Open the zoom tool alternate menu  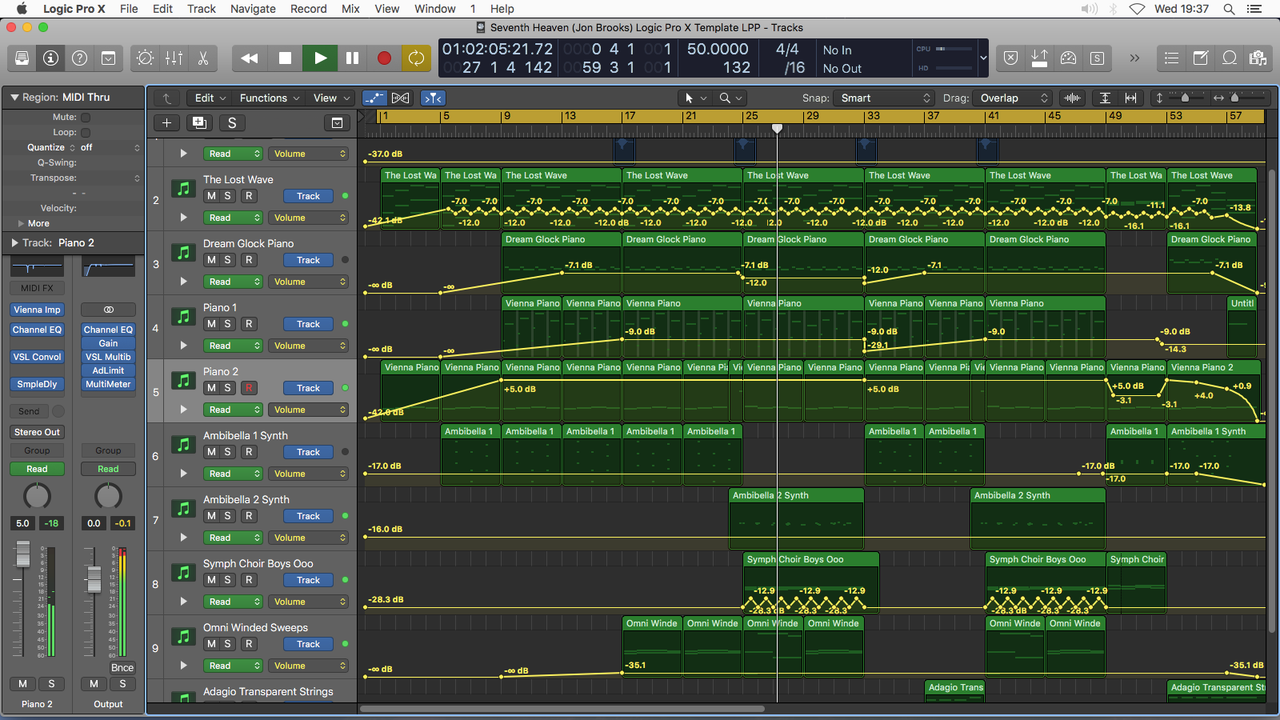point(731,98)
